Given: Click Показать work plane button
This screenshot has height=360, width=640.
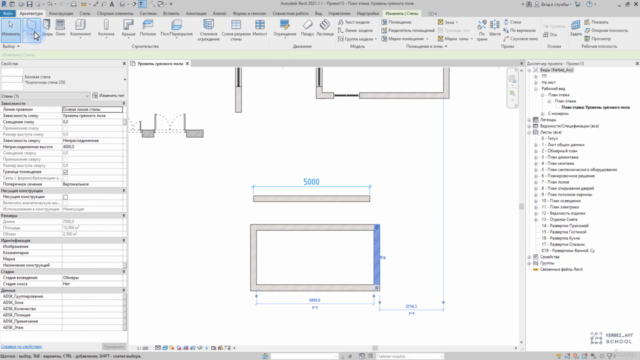Looking at the screenshot, I should [596, 22].
